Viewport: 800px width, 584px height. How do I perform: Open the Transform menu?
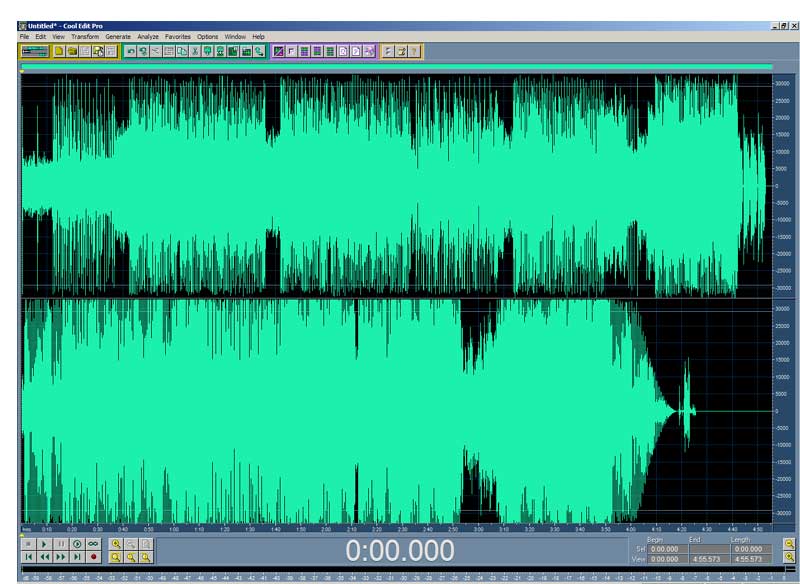(85, 37)
